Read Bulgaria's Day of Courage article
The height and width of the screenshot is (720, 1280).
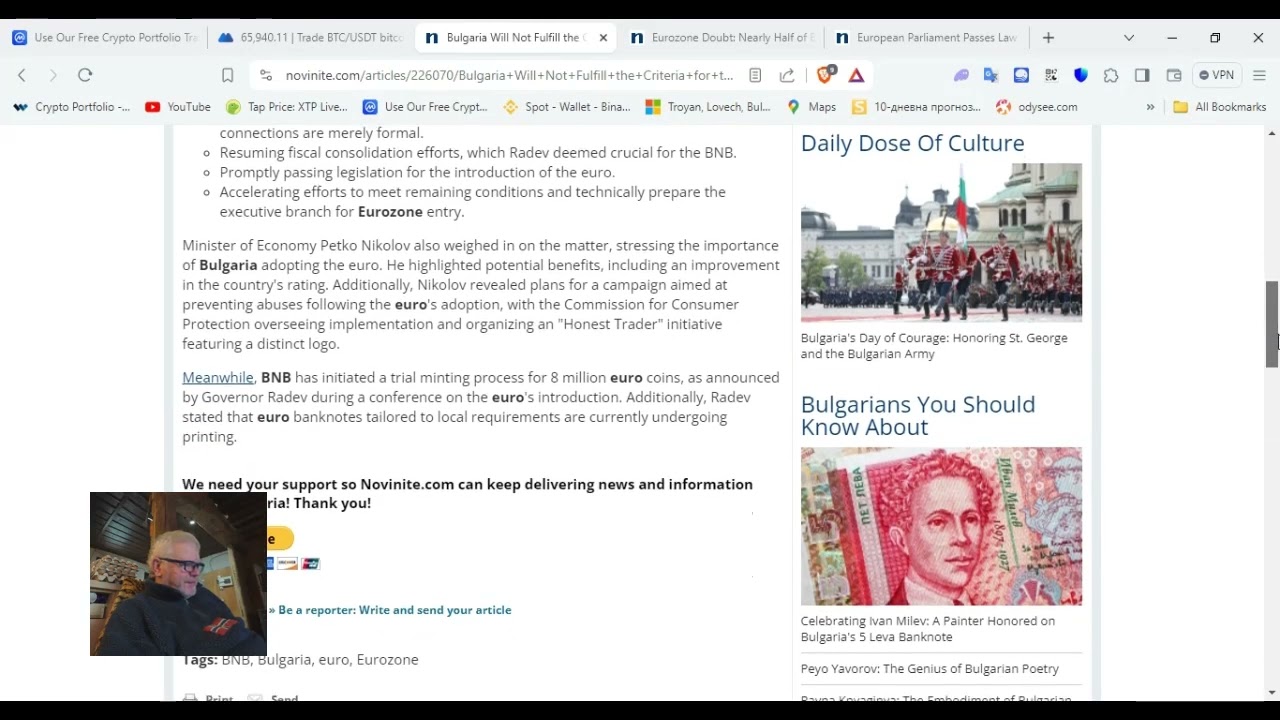point(934,346)
